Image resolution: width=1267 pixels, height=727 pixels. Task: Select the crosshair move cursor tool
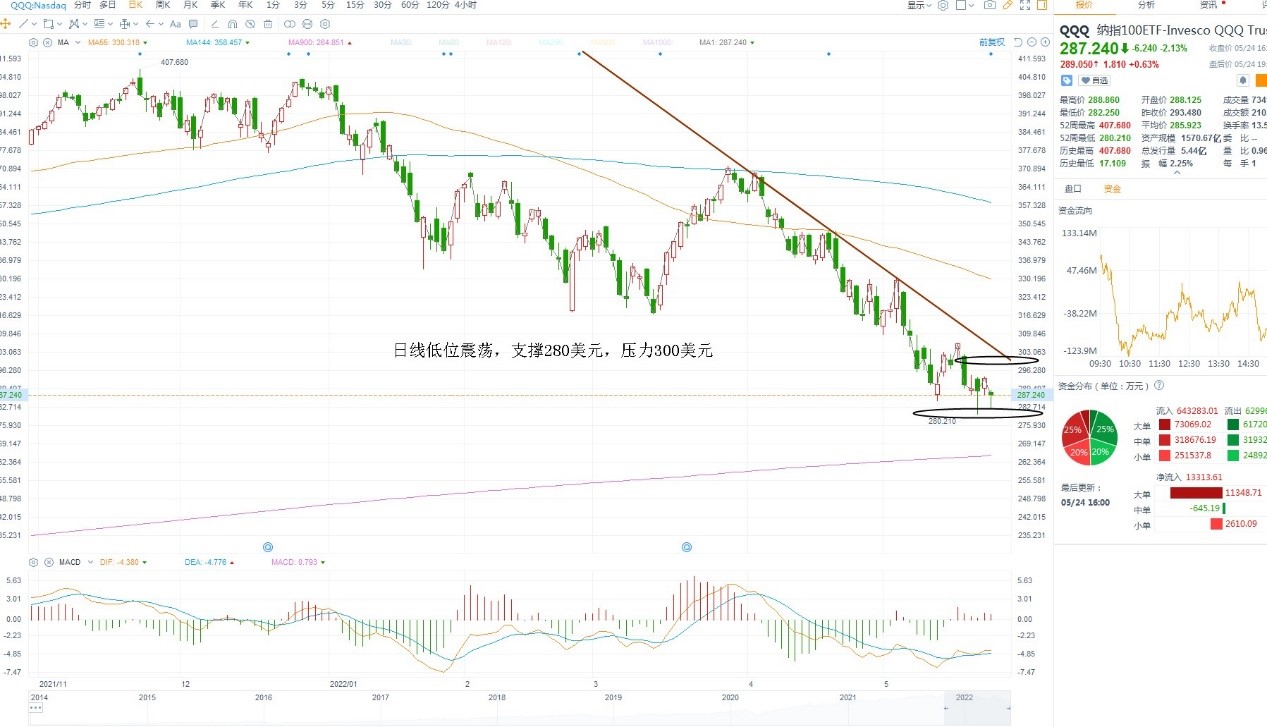pyautogui.click(x=5, y=24)
